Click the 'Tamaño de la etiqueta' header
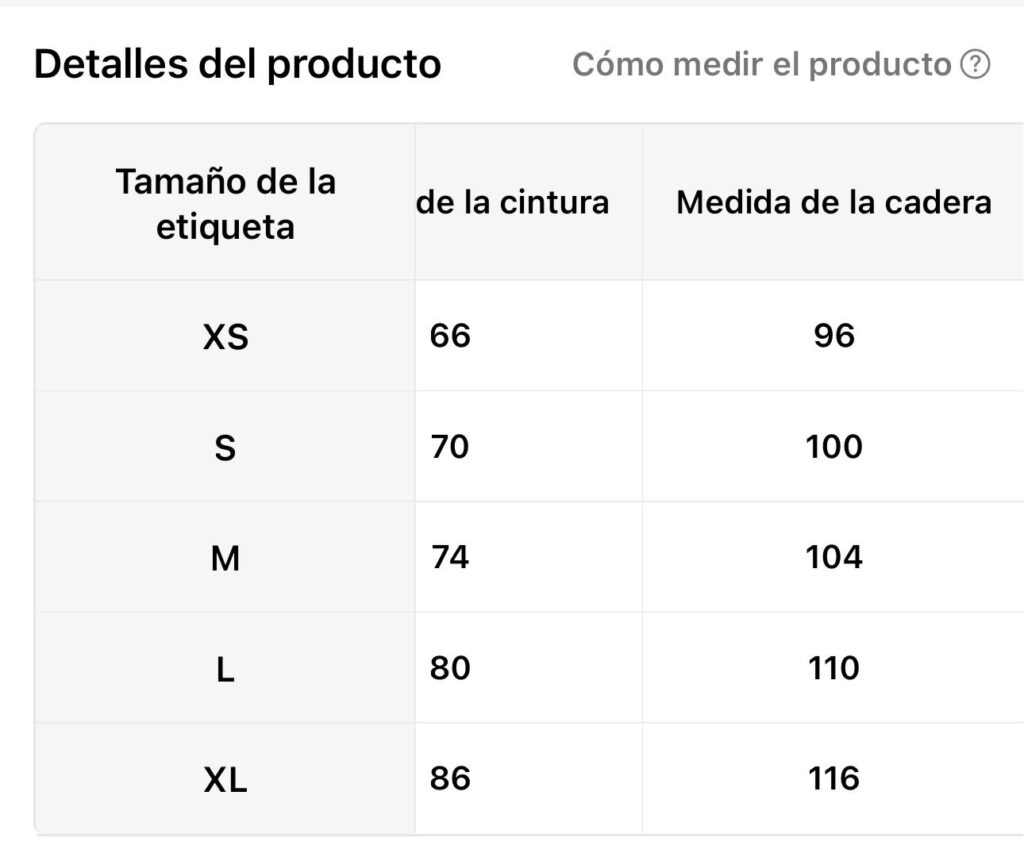 (x=225, y=204)
